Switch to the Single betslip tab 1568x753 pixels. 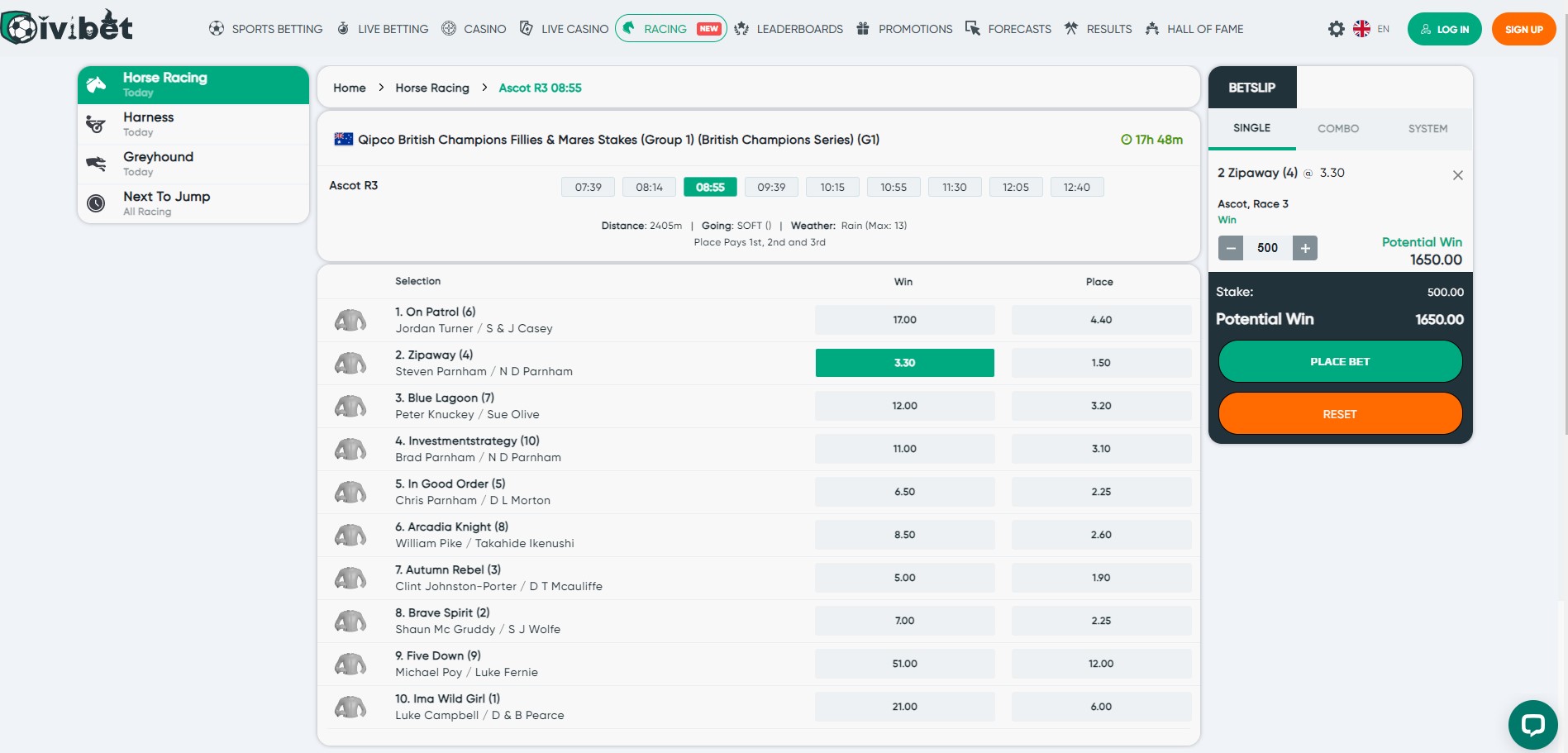coord(1252,129)
